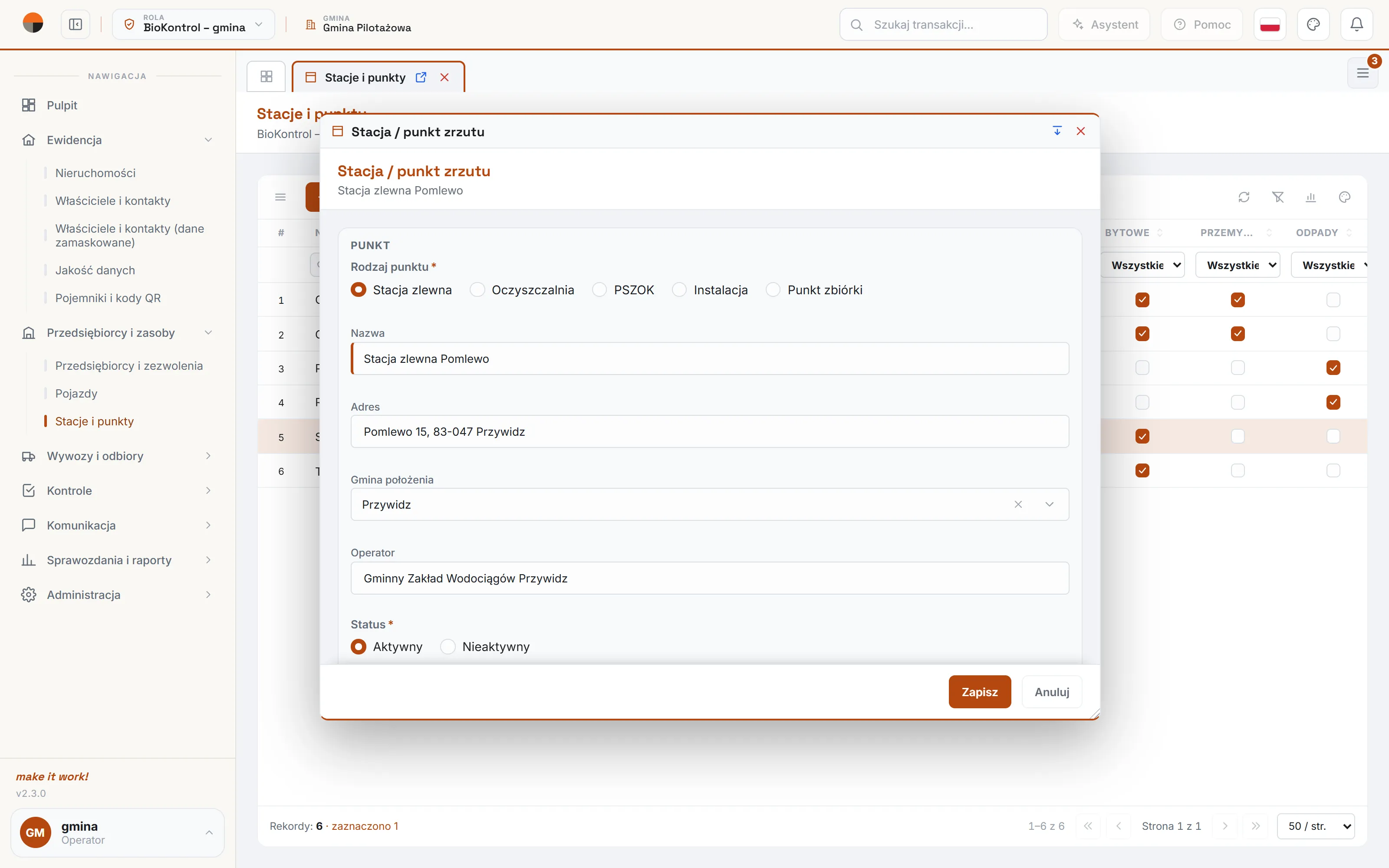Open the Pomoc help button
Image resolution: width=1389 pixels, height=868 pixels.
tap(1202, 25)
